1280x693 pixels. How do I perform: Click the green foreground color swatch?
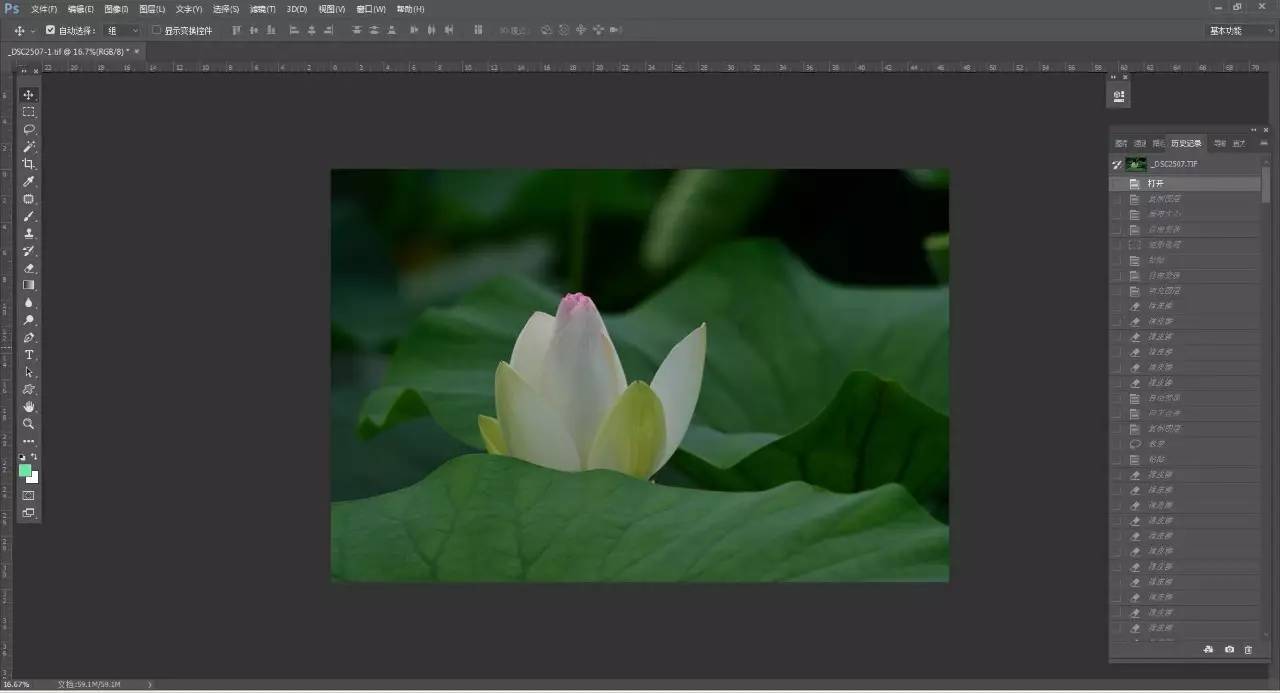click(x=25, y=470)
